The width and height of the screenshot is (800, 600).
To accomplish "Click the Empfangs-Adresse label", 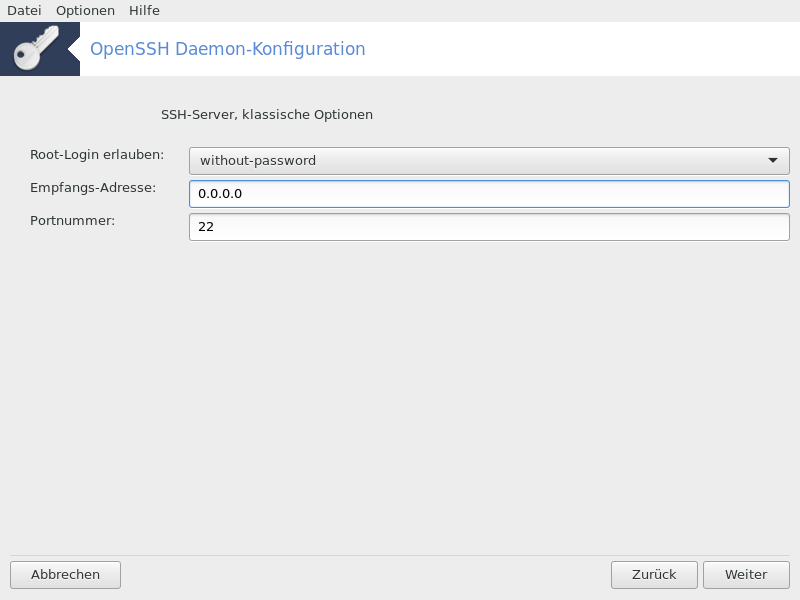I will [x=93, y=188].
